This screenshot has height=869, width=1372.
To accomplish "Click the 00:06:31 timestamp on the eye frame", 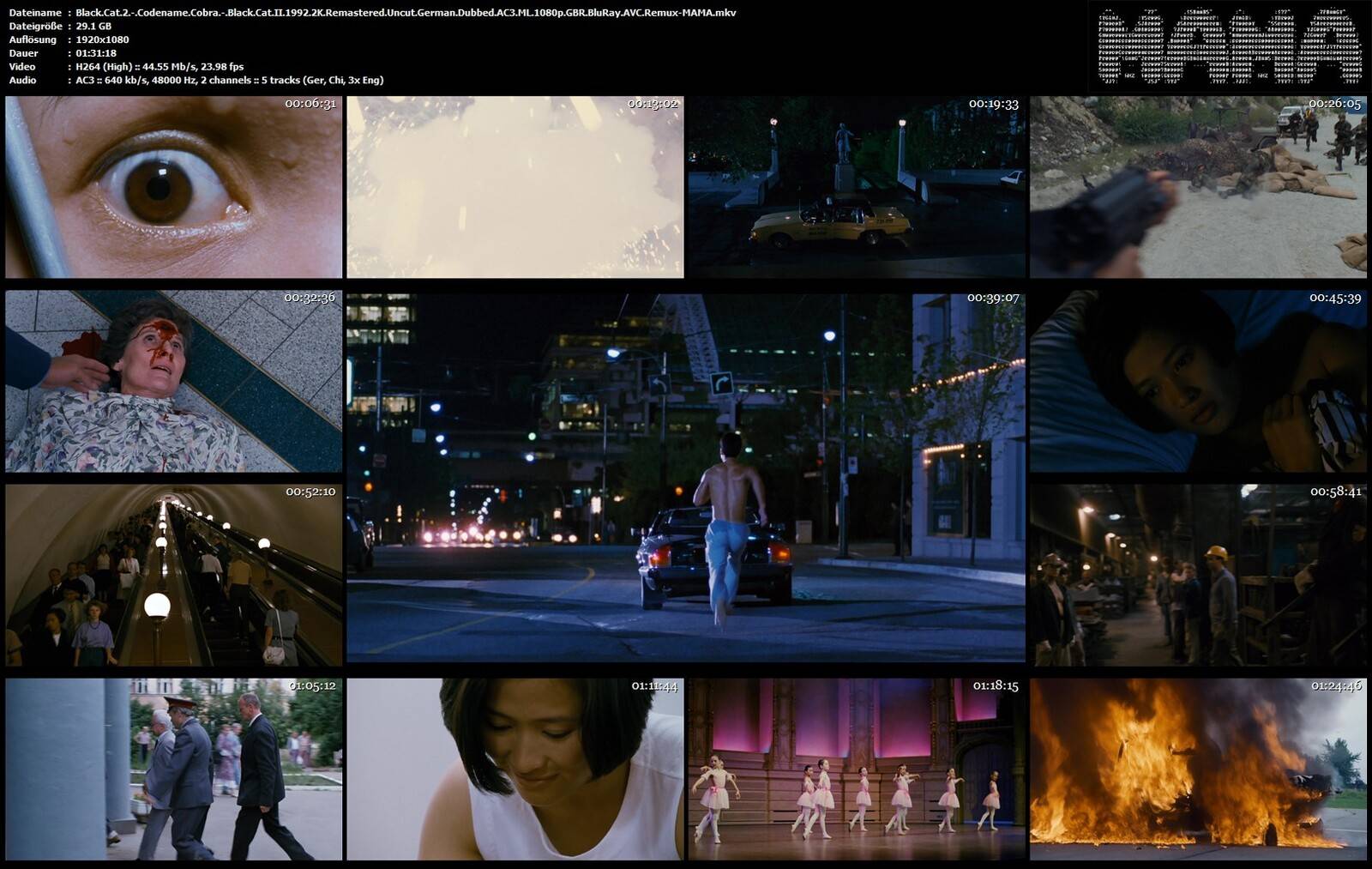I will click(x=310, y=103).
